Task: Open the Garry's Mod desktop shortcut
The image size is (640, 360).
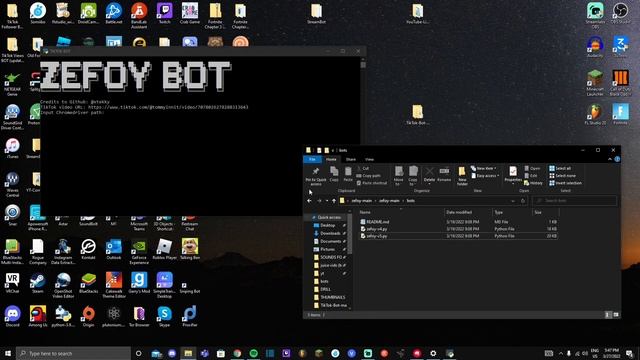Action: (x=139, y=283)
